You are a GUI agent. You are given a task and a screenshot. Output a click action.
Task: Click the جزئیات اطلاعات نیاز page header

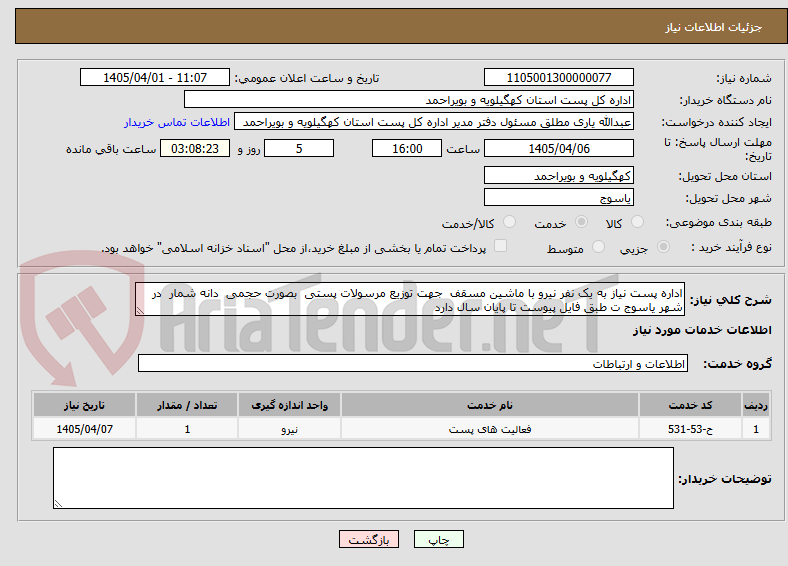[714, 27]
